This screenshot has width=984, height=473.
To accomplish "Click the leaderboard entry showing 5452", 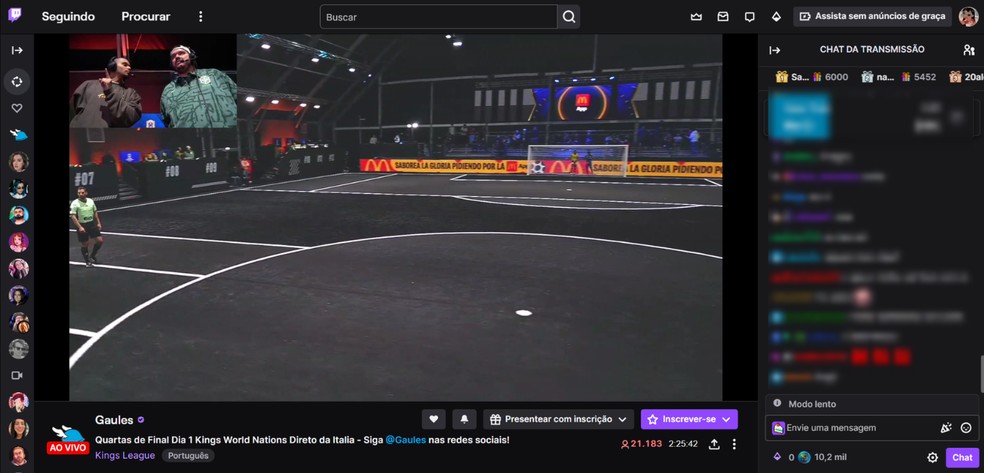I will [899, 77].
